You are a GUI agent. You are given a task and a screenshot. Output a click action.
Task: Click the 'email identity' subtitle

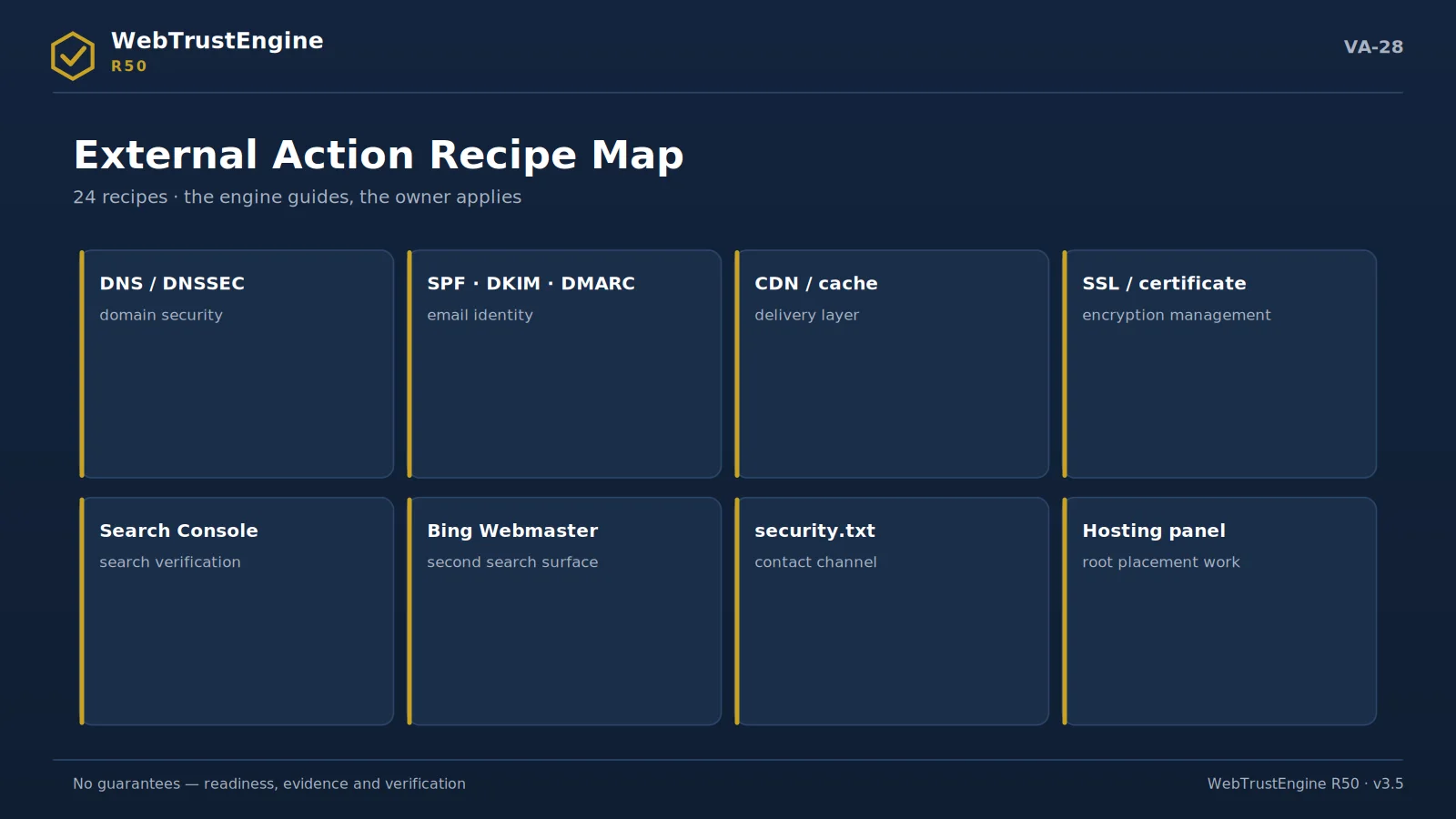(480, 315)
